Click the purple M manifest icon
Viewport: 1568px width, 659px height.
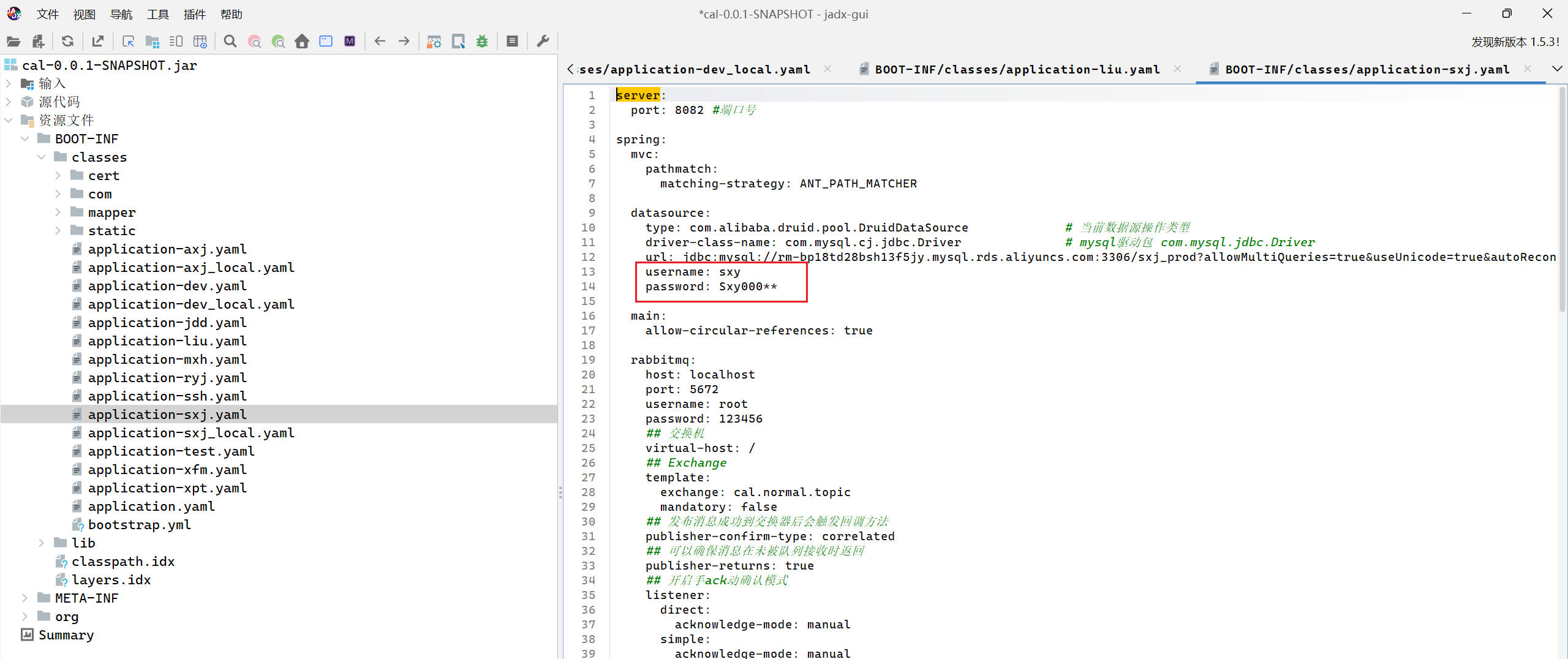350,42
